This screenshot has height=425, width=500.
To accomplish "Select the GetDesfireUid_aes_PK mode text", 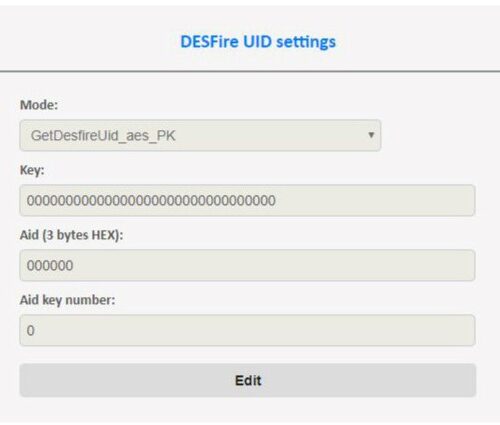I will (x=103, y=136).
